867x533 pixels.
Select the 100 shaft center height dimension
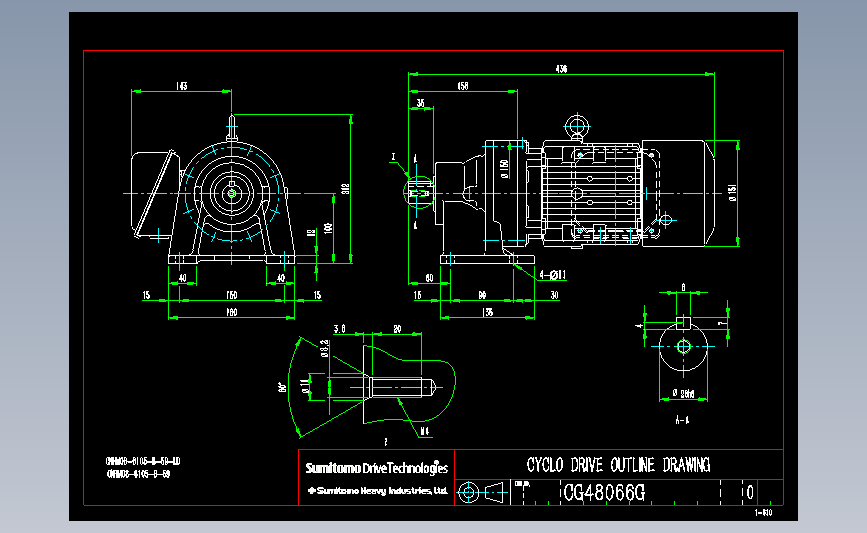click(328, 228)
